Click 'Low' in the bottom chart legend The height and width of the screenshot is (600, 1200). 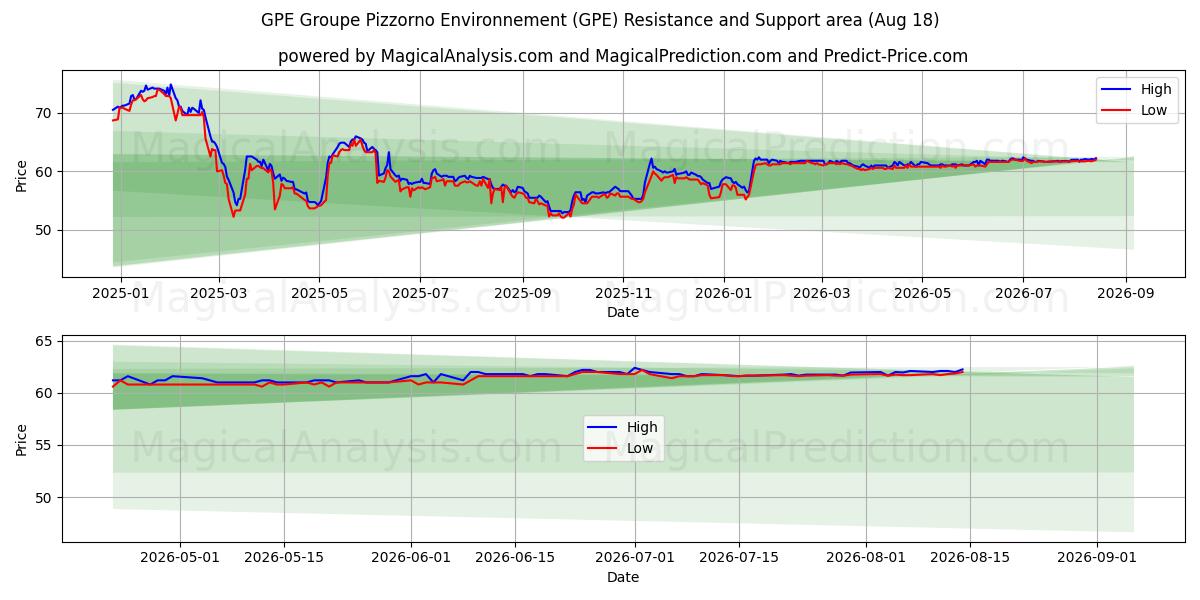(641, 449)
